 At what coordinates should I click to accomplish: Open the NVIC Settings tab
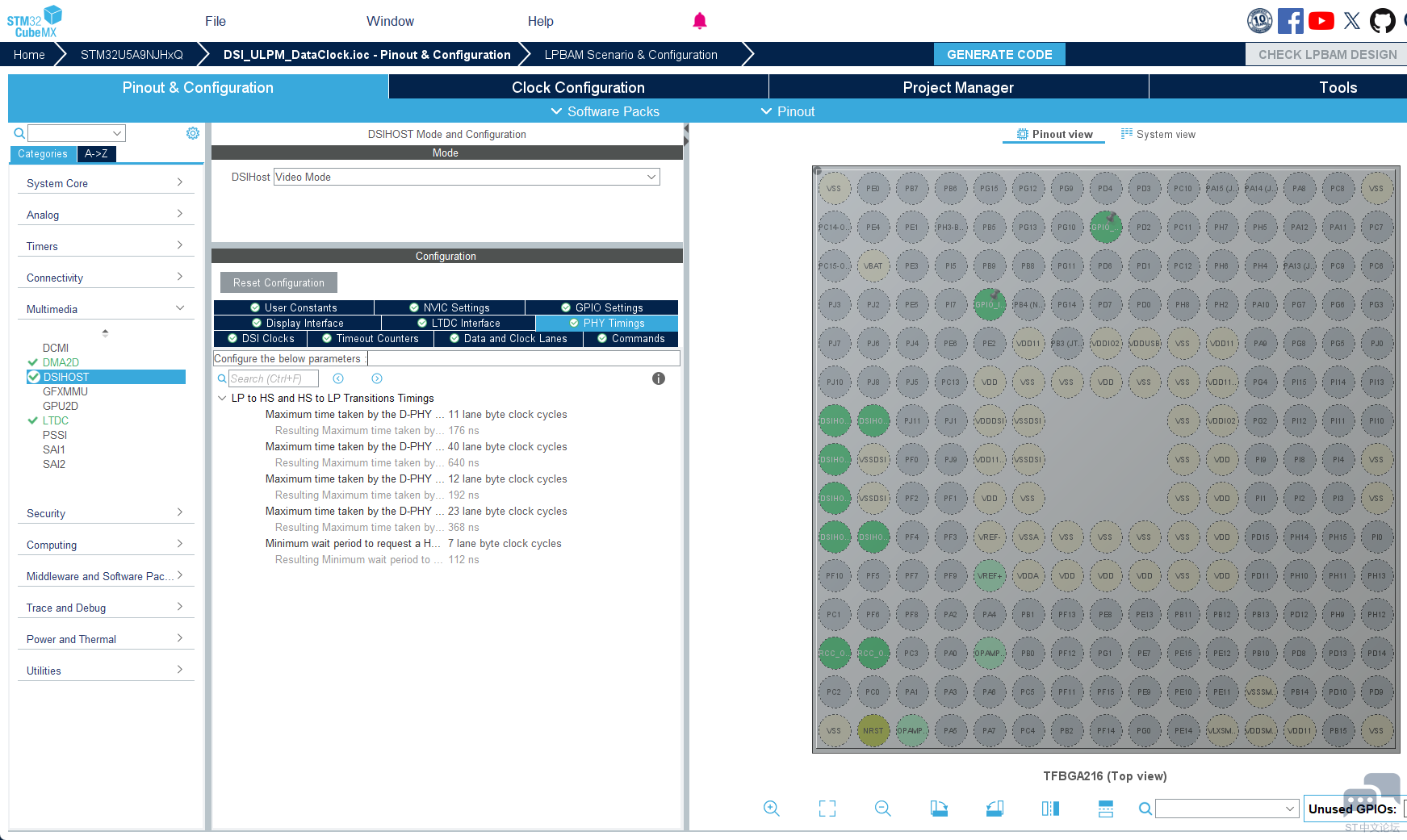click(450, 307)
